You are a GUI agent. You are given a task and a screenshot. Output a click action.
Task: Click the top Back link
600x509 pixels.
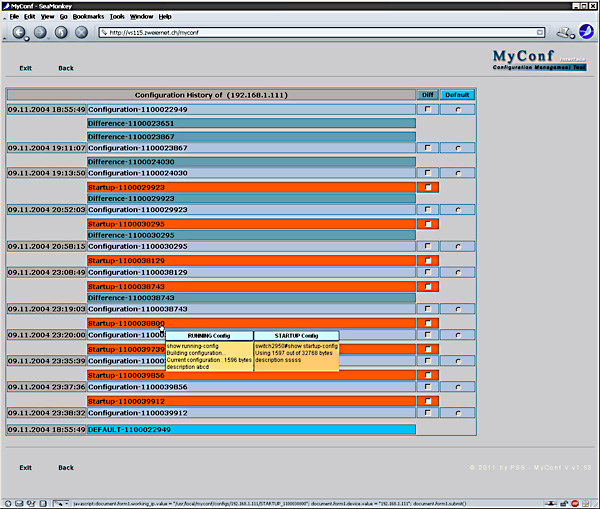coord(66,68)
